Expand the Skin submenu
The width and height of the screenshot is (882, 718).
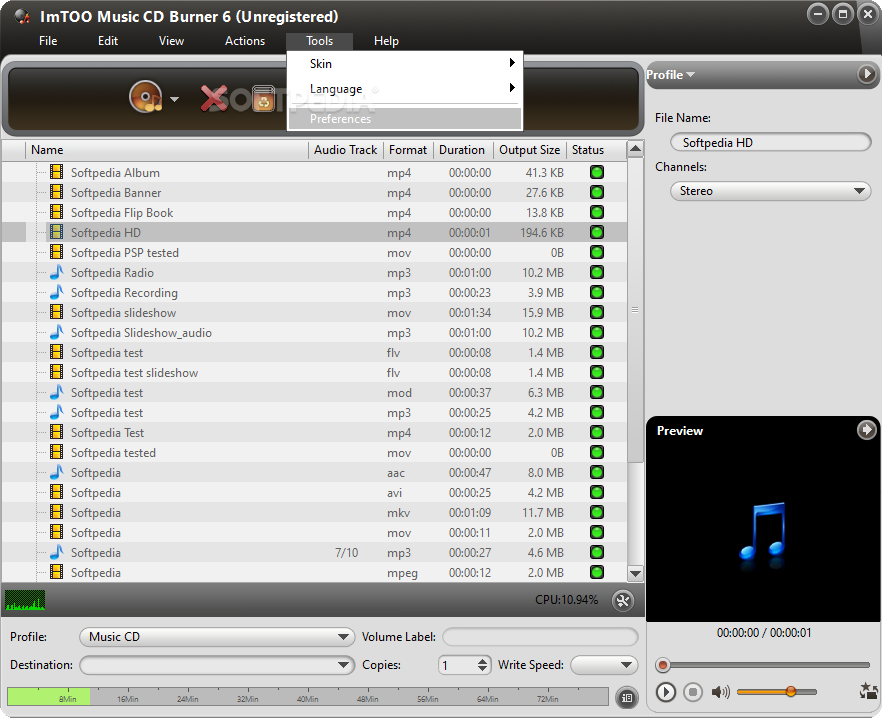click(405, 64)
